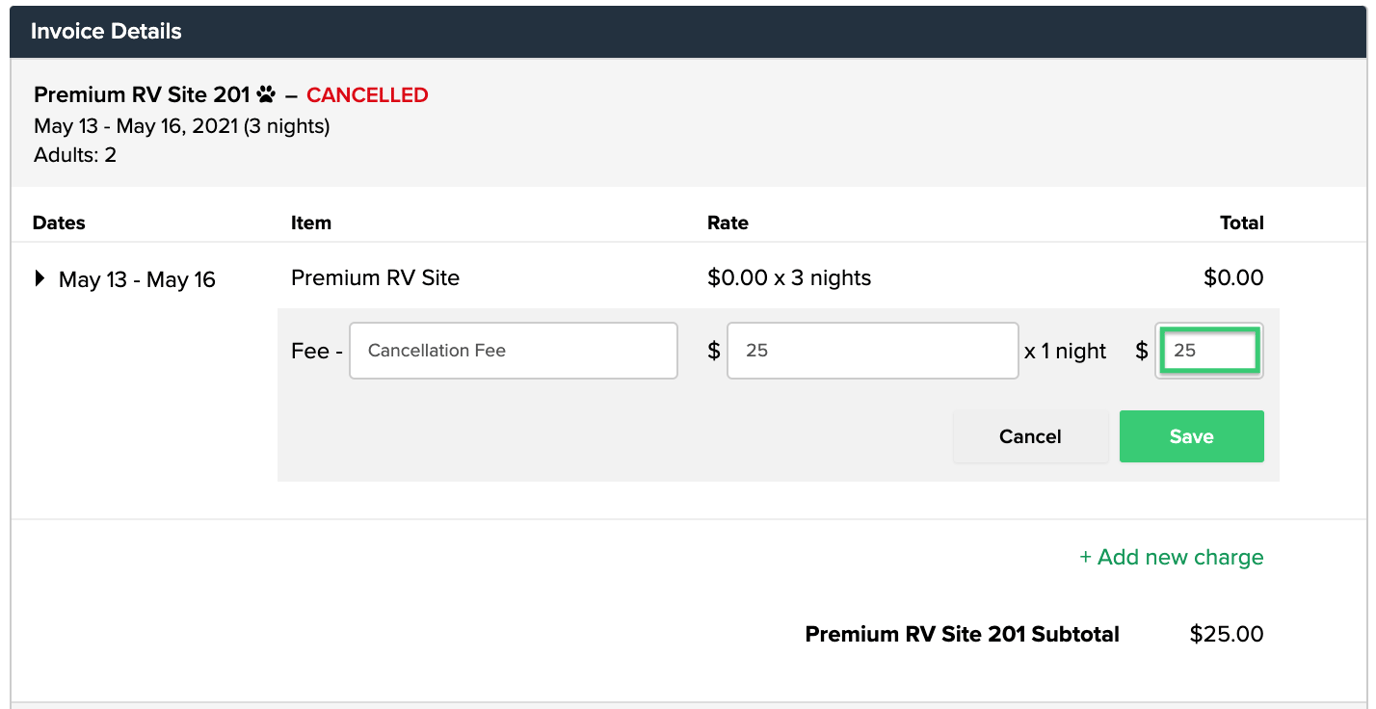Select the Dates column header
1376x709 pixels.
59,223
